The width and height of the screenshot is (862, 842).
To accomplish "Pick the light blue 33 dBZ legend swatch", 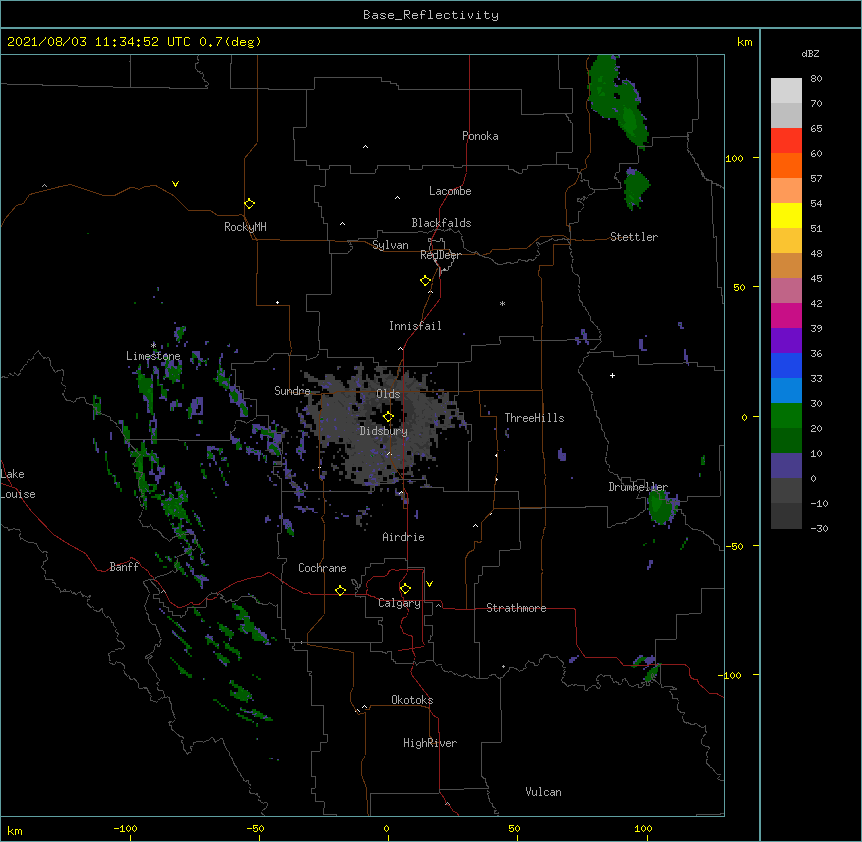I will pos(786,390).
